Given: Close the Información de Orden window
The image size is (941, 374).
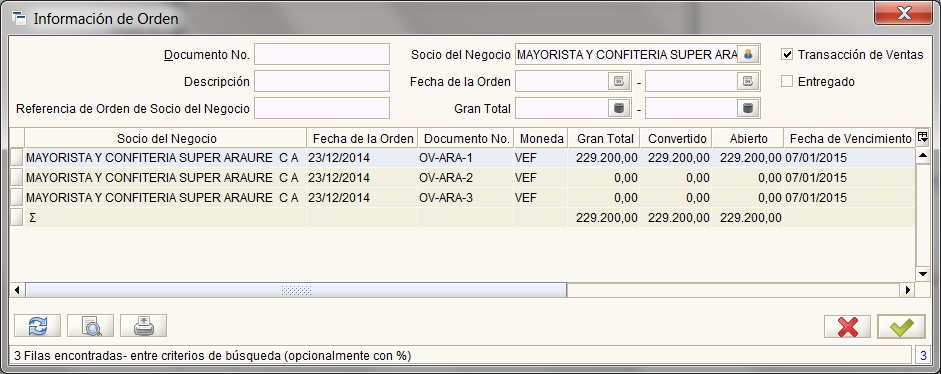Looking at the screenshot, I should pos(903,13).
